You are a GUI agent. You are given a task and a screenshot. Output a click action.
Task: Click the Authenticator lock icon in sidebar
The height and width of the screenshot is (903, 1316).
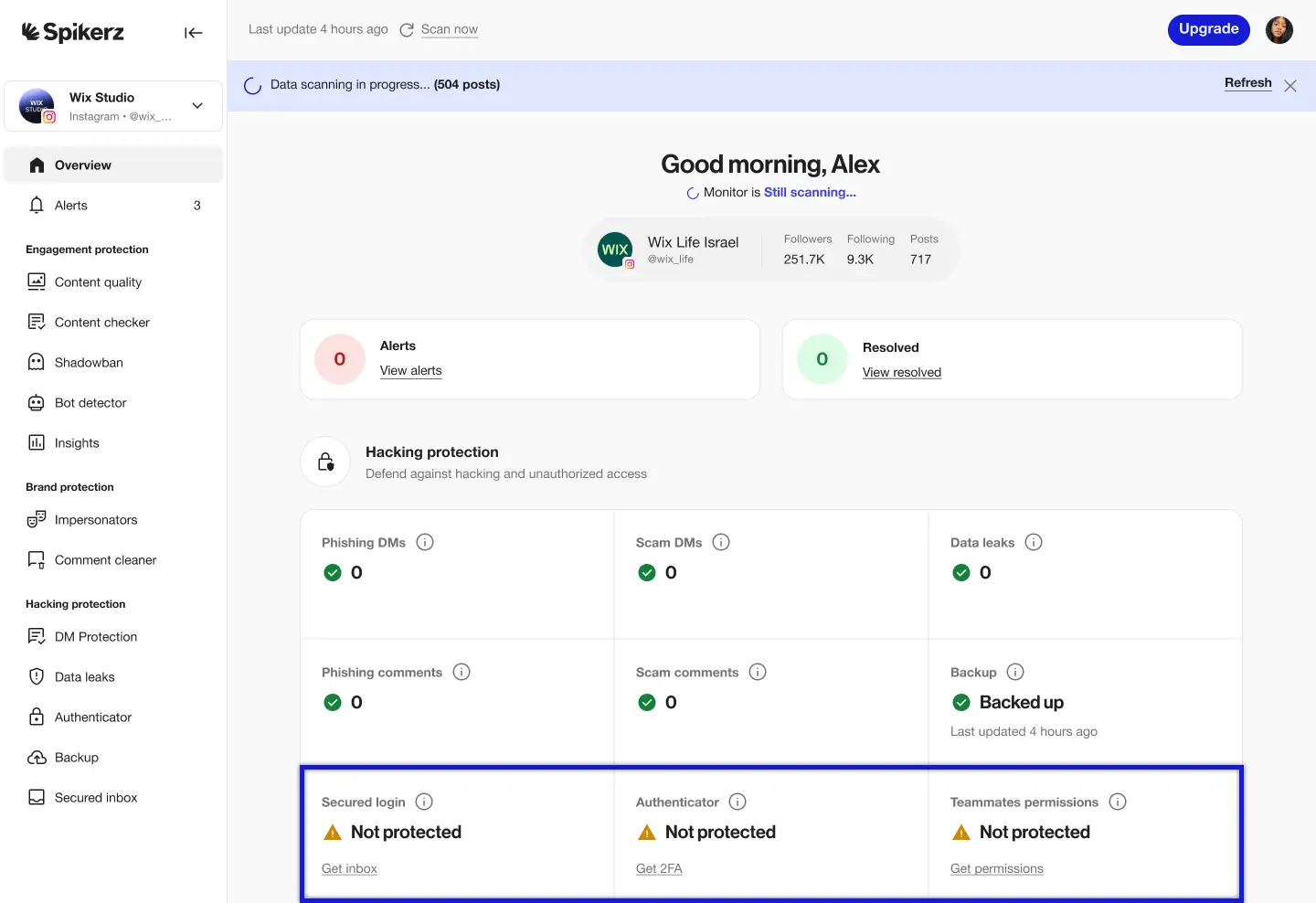37,717
